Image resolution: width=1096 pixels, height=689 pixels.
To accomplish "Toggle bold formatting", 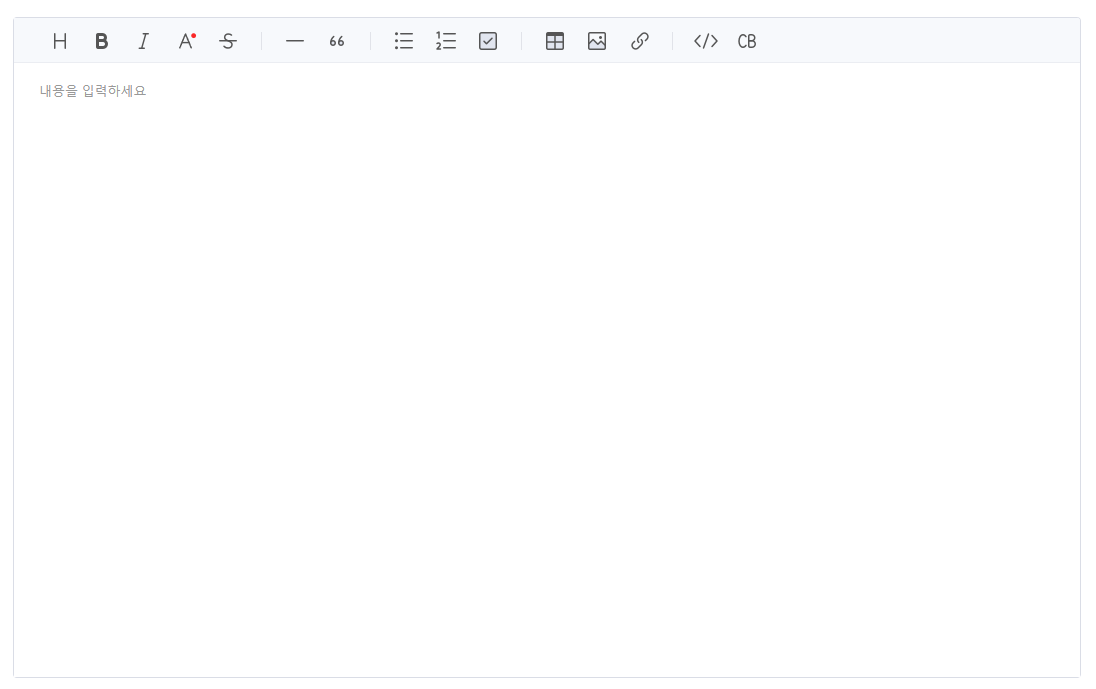I will (102, 41).
